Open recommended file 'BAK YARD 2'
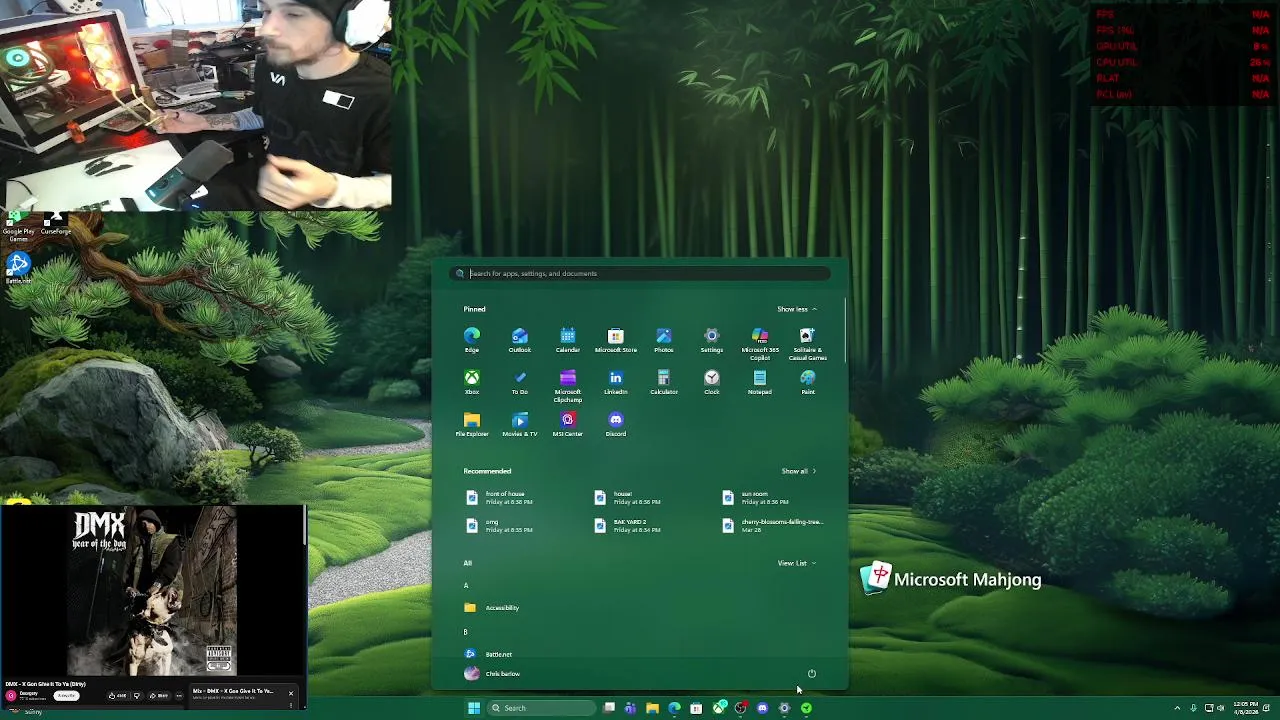This screenshot has width=1280, height=720. pyautogui.click(x=628, y=525)
